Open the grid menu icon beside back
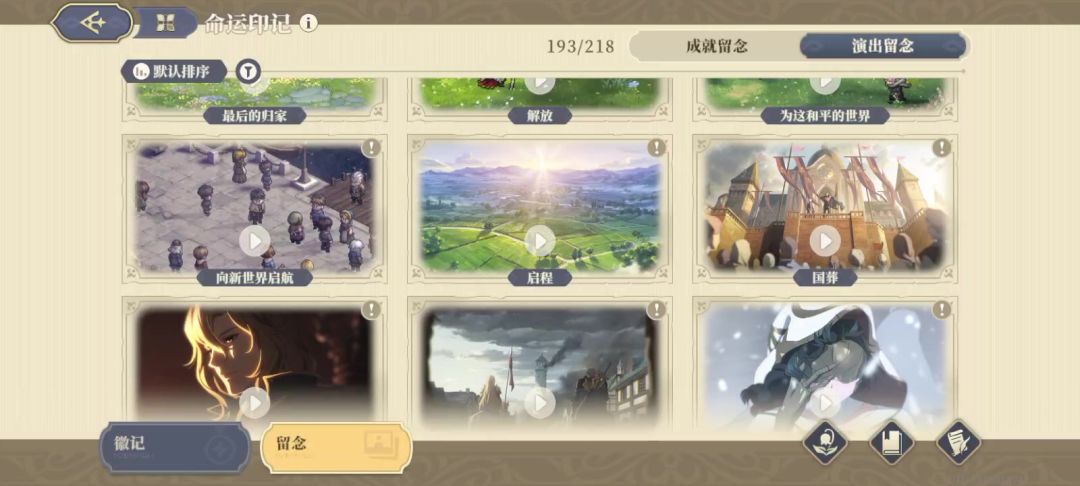 [165, 23]
